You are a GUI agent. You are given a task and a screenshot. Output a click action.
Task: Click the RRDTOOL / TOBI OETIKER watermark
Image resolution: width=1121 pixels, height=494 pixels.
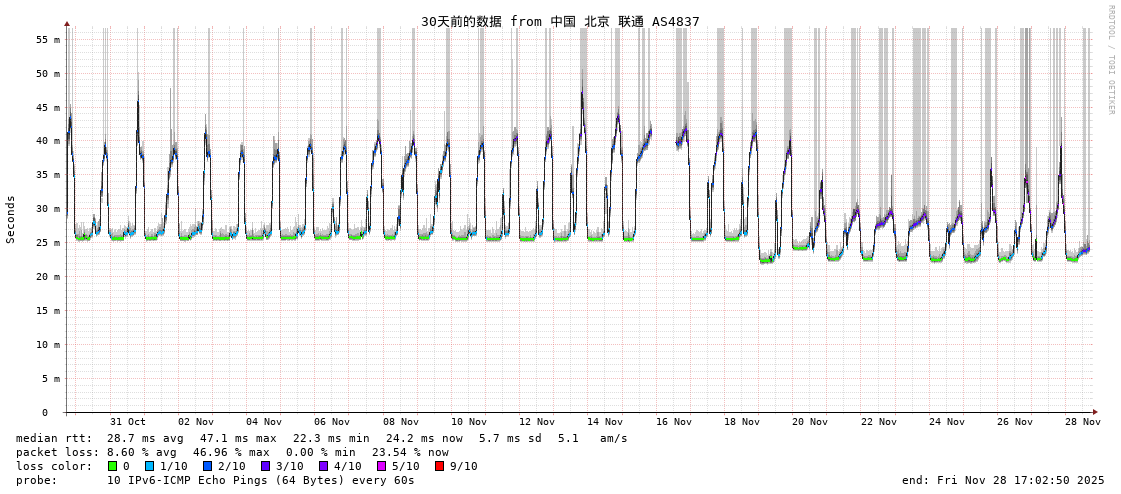[1110, 60]
